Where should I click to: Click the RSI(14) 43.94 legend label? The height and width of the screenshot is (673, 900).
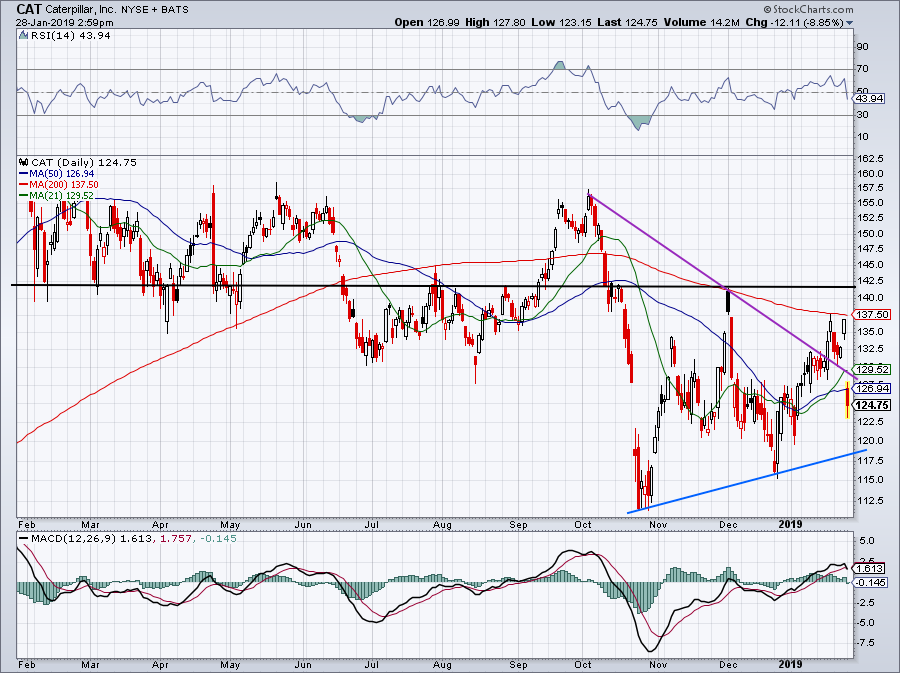click(x=71, y=36)
